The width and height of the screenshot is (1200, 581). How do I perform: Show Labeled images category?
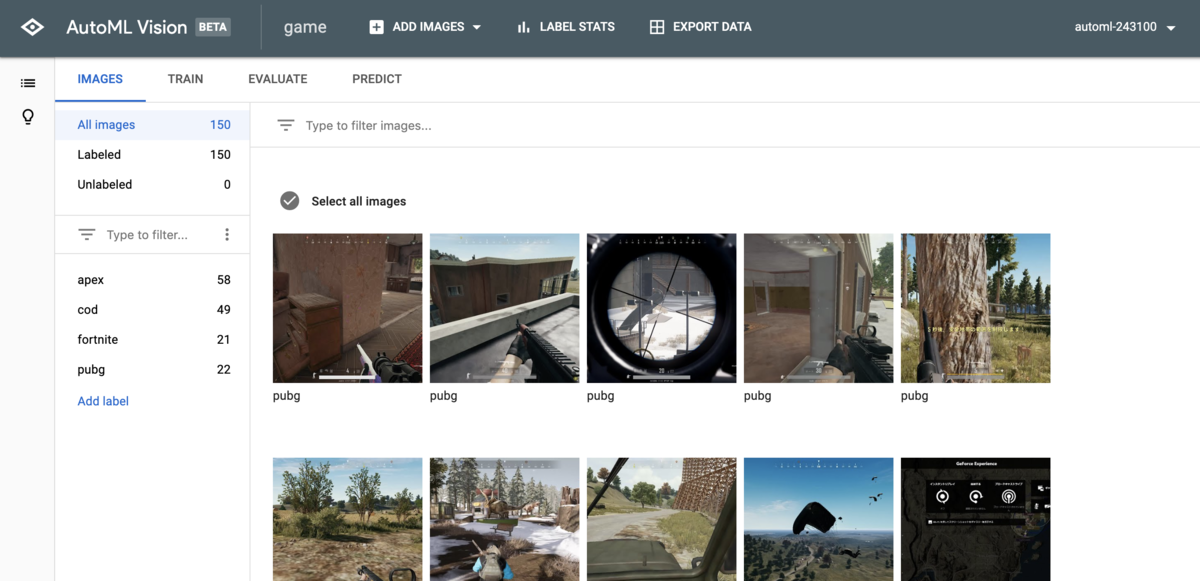click(152, 155)
